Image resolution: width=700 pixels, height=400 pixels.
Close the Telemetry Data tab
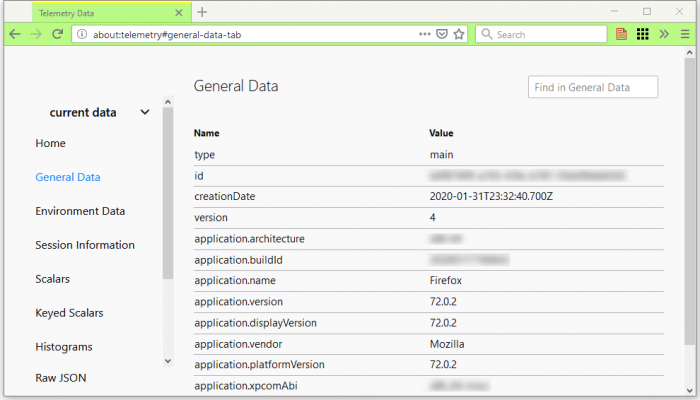pos(179,13)
